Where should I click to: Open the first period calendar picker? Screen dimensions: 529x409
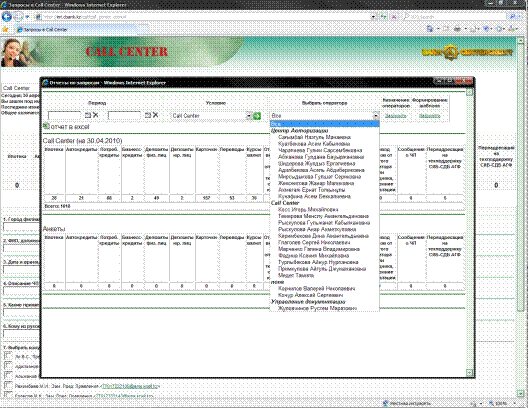pyautogui.click(x=88, y=115)
